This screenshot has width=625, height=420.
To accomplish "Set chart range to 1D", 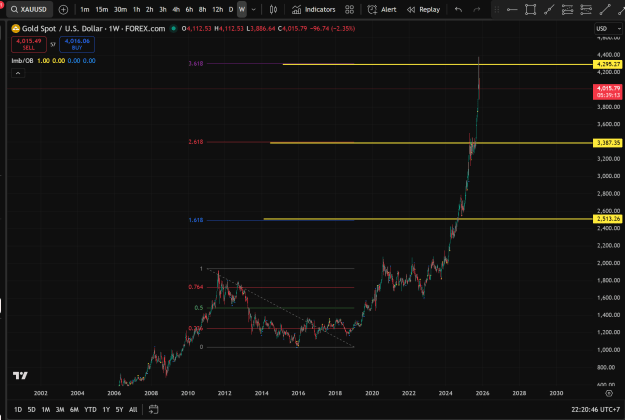I will (18, 410).
